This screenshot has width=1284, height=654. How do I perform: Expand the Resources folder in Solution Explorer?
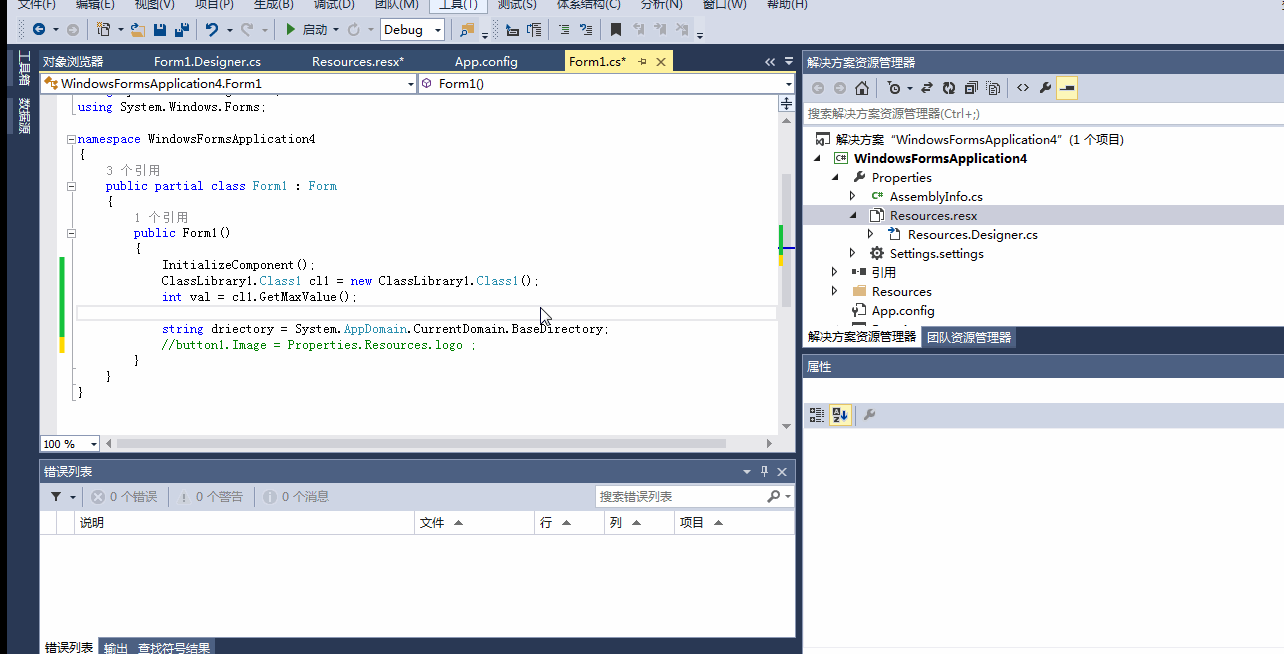pyautogui.click(x=835, y=291)
